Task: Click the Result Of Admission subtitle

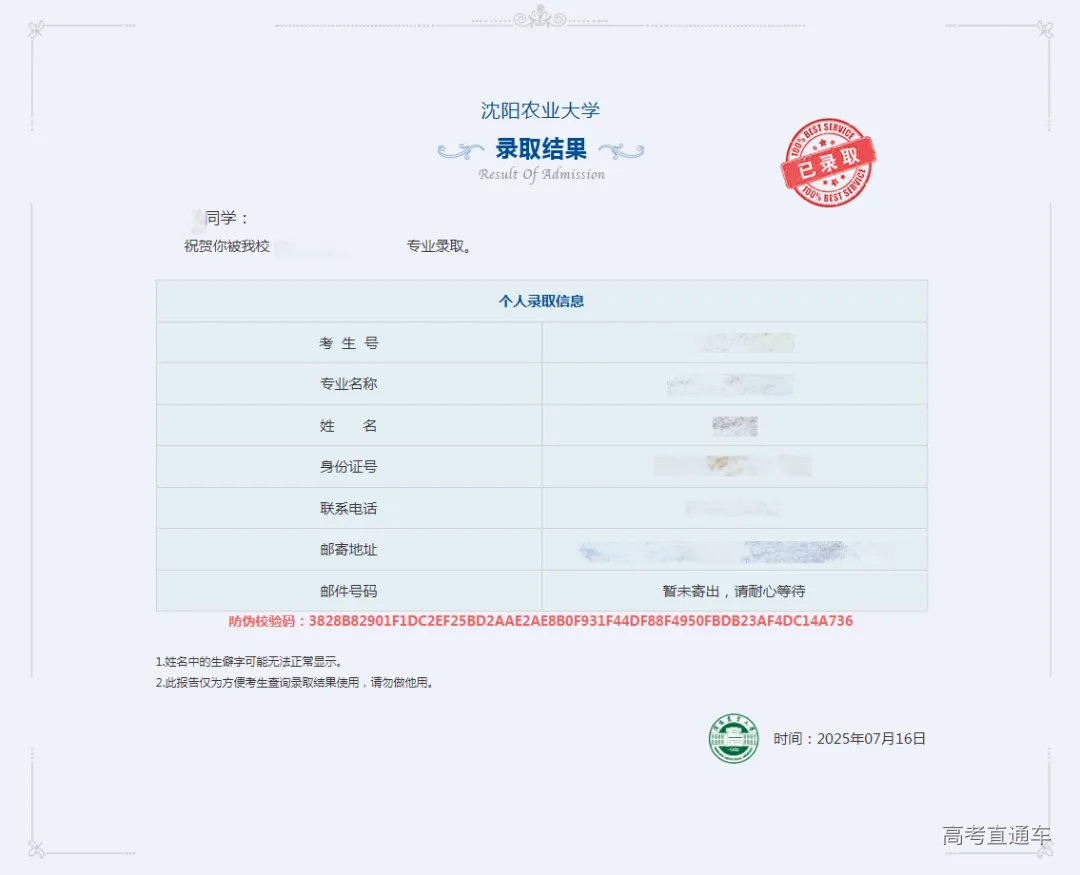Action: coord(541,174)
